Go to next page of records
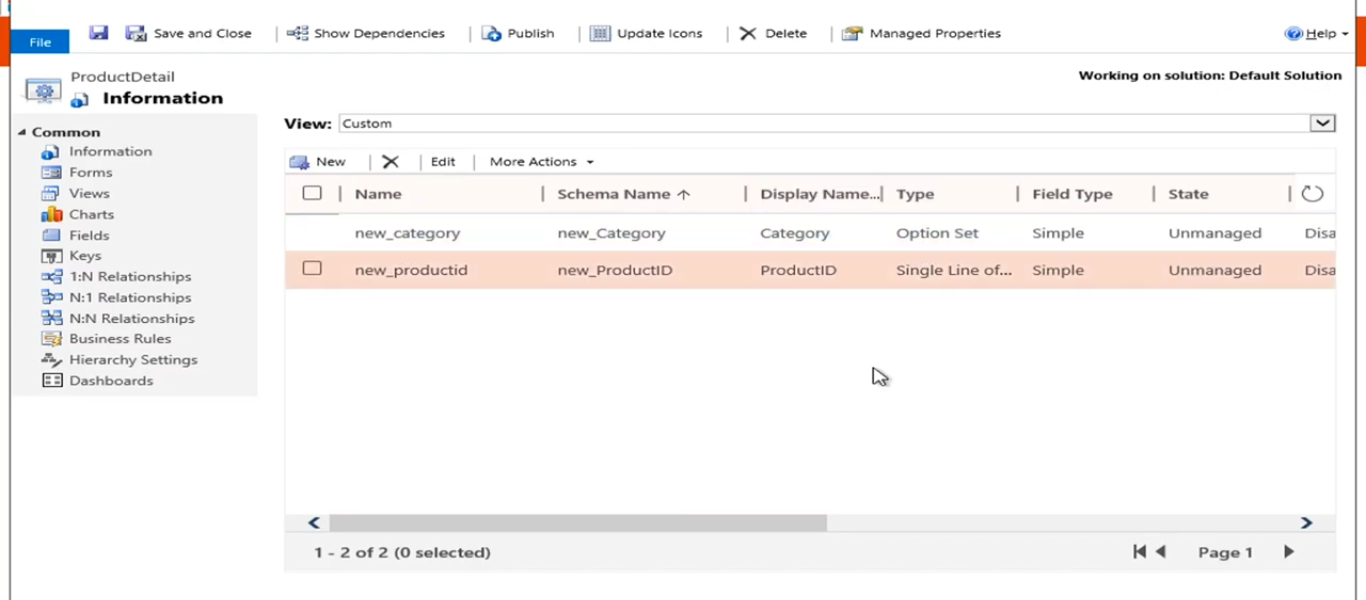Viewport: 1366px width, 600px height. pyautogui.click(x=1288, y=551)
